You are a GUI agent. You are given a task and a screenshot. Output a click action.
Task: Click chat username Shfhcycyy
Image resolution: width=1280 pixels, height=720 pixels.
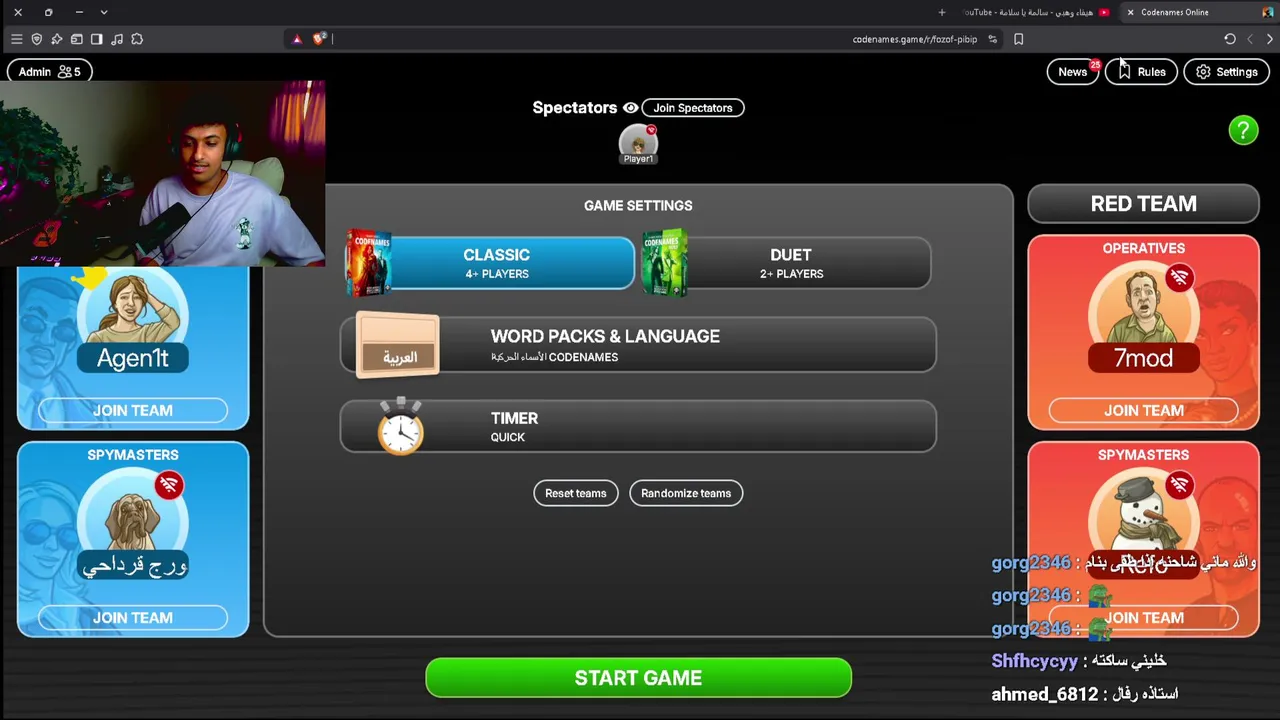[1035, 661]
